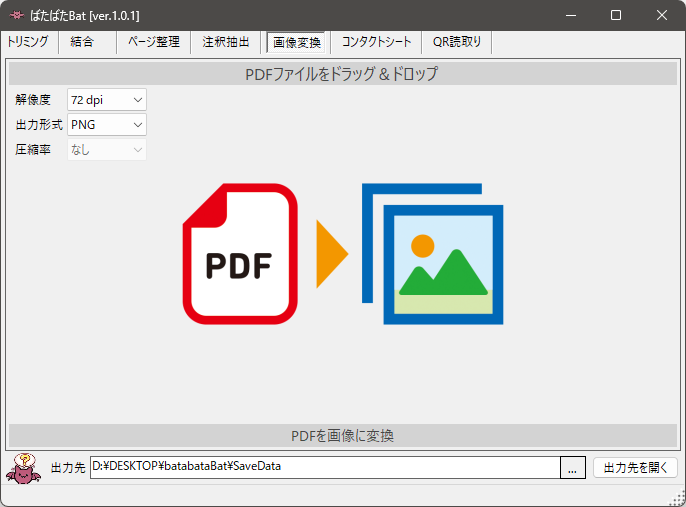Click the blue image stack icon
Screen dimensions: 686x507
coord(432,254)
